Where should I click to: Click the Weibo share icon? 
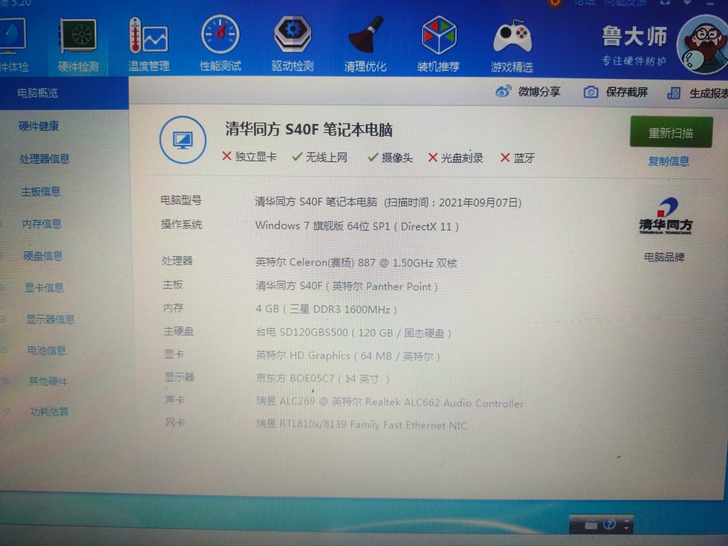tap(503, 91)
